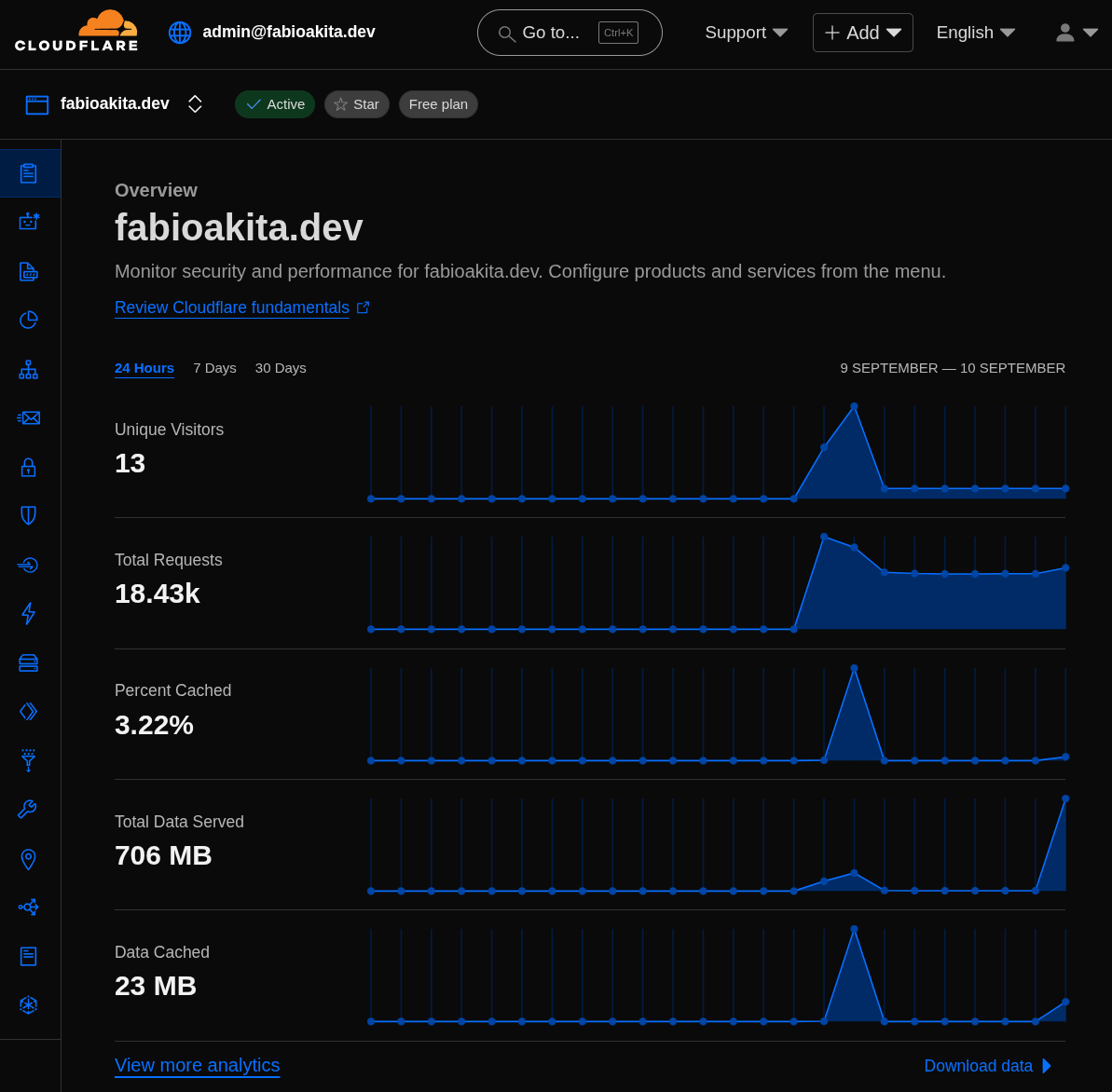Click the Overview breadcrumb text

tap(156, 190)
